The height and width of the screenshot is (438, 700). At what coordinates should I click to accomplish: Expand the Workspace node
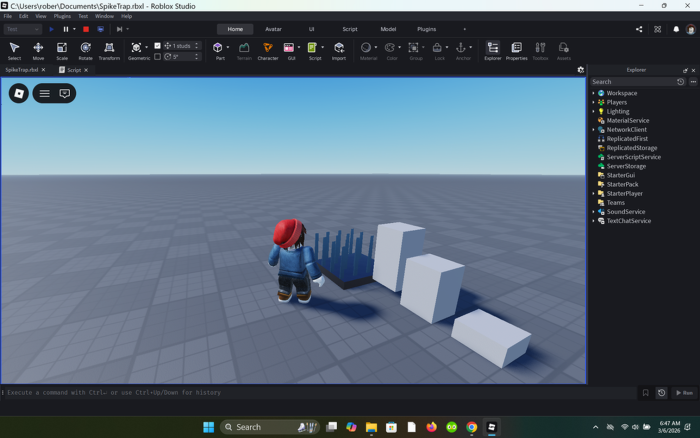click(x=593, y=93)
